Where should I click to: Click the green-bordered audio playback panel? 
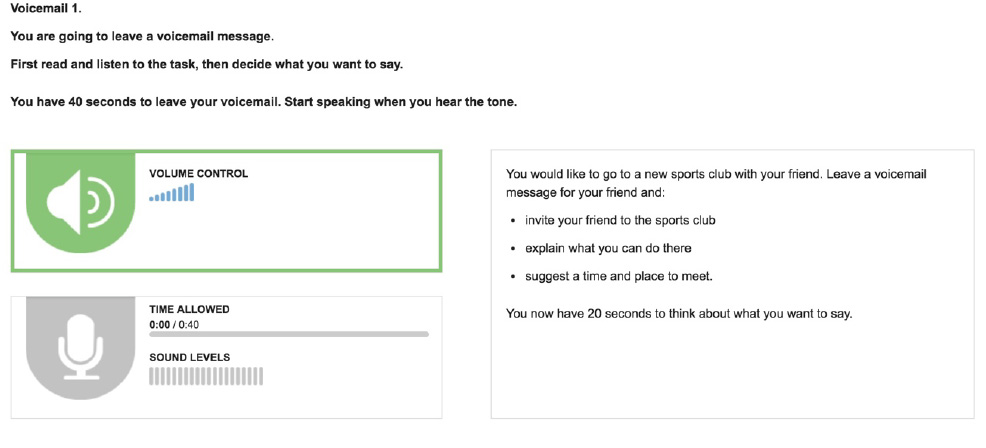[x=226, y=211]
